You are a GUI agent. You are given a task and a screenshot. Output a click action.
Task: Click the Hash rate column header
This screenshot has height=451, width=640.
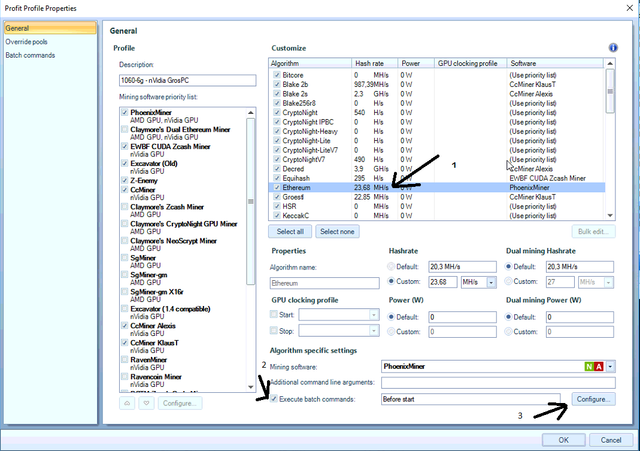[x=375, y=63]
